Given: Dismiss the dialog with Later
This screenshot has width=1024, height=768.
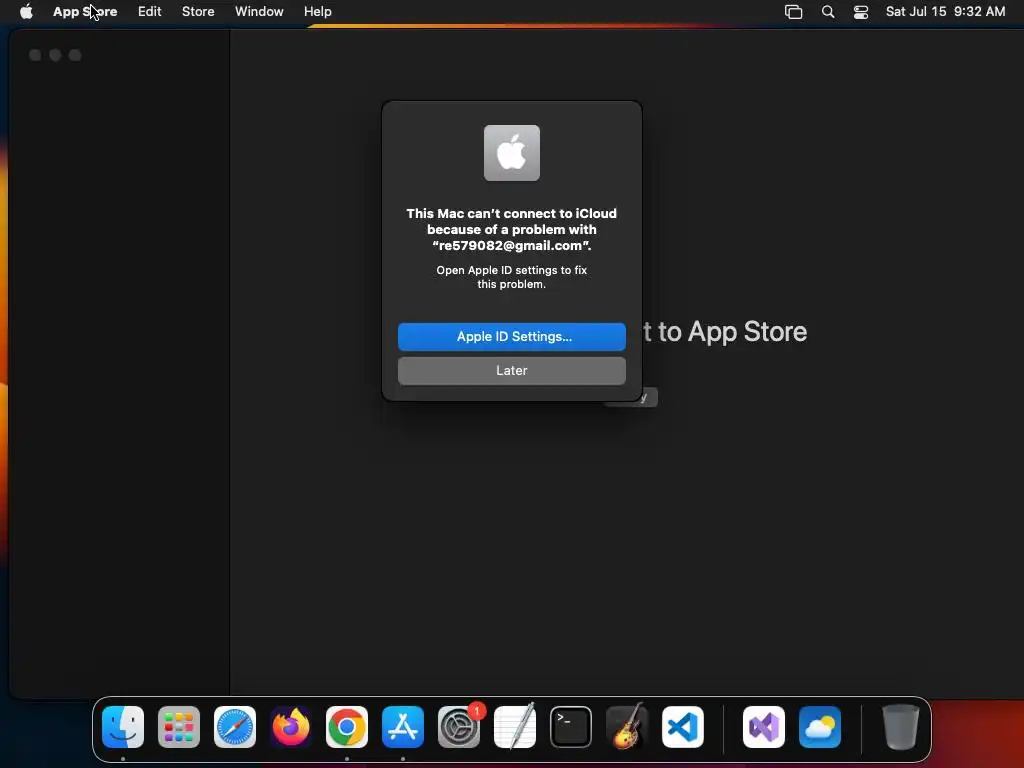Looking at the screenshot, I should click(x=511, y=370).
